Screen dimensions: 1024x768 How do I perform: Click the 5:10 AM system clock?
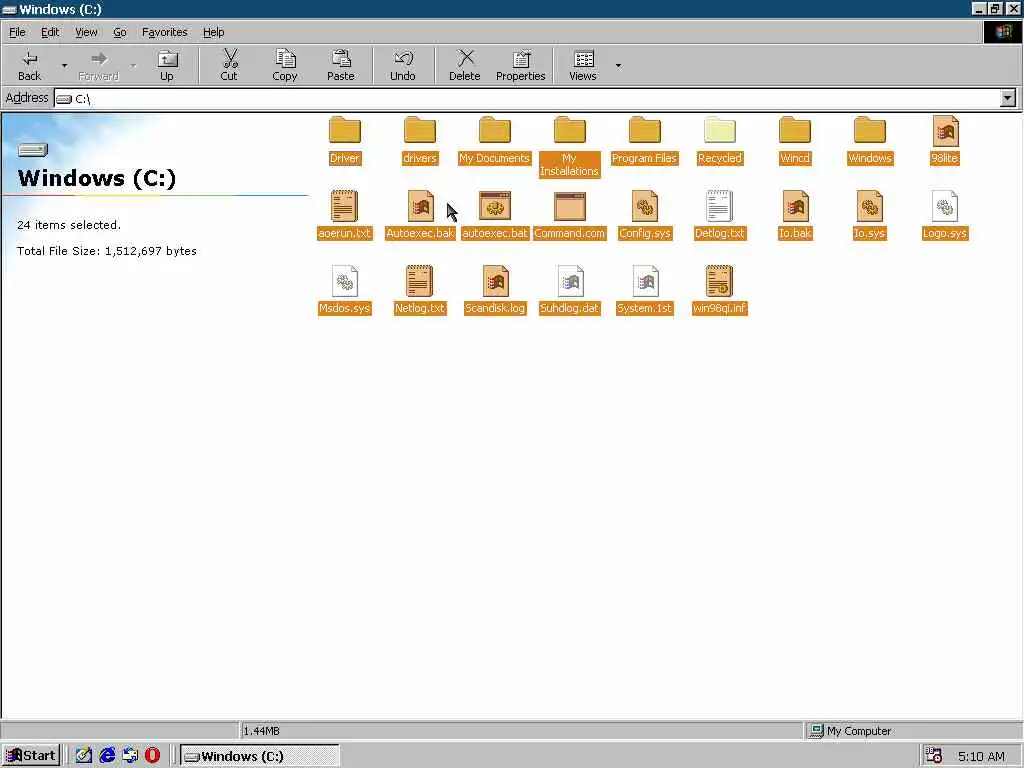pyautogui.click(x=981, y=756)
